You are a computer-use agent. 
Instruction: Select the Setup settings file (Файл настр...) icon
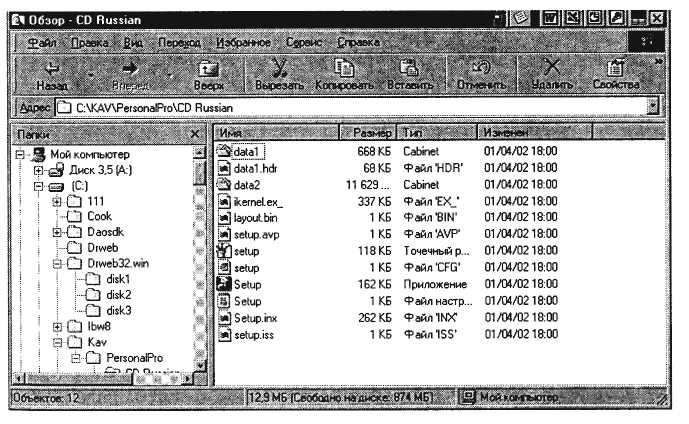point(224,301)
